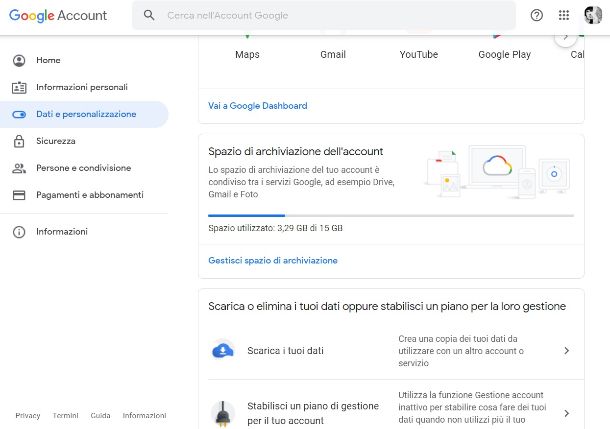
Task: Open the Privacy footer link
Action: (28, 416)
